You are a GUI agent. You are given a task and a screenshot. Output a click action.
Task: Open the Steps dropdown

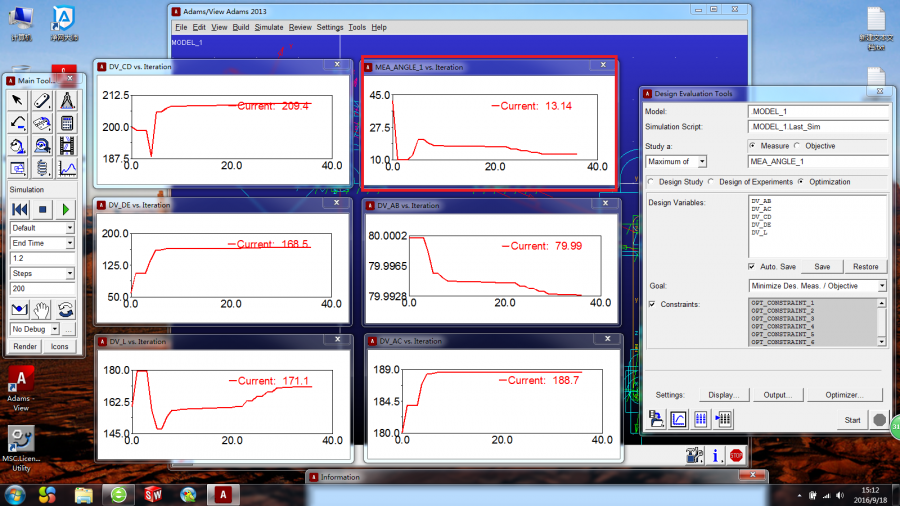pos(42,274)
